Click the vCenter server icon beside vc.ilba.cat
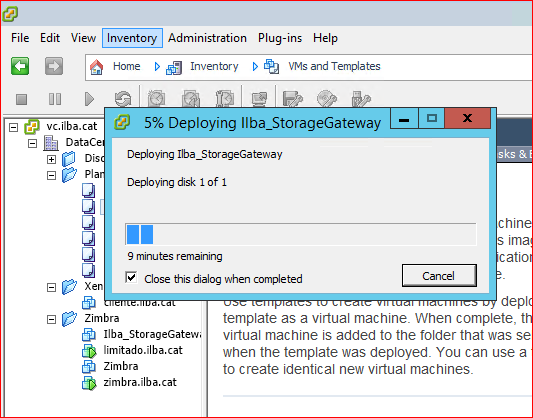This screenshot has width=533, height=418. pyautogui.click(x=32, y=127)
